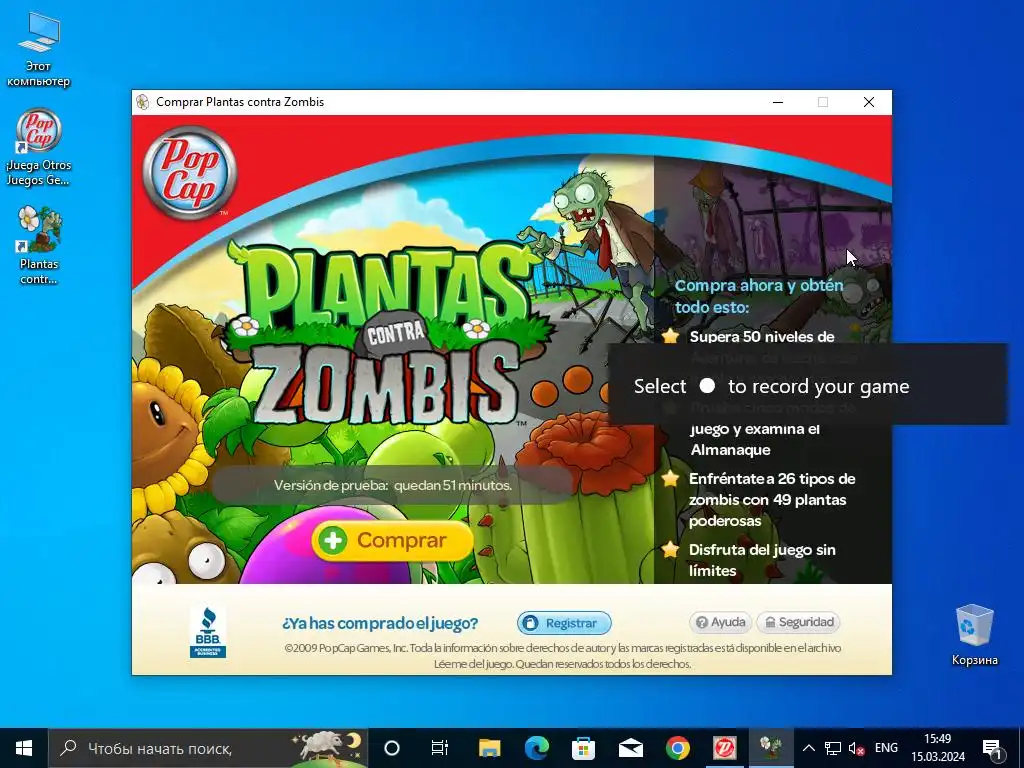1024x768 pixels.
Task: Click Plantas contra Zombis taskbar icon
Action: pyautogui.click(x=771, y=748)
